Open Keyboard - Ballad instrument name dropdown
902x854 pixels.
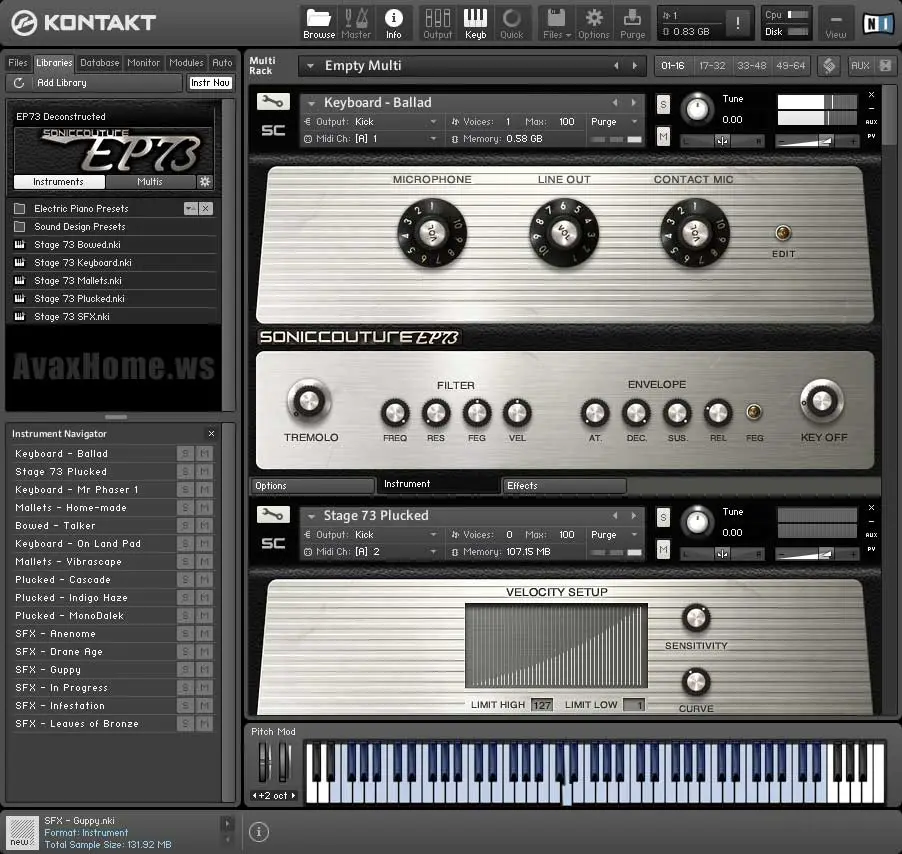pos(311,103)
